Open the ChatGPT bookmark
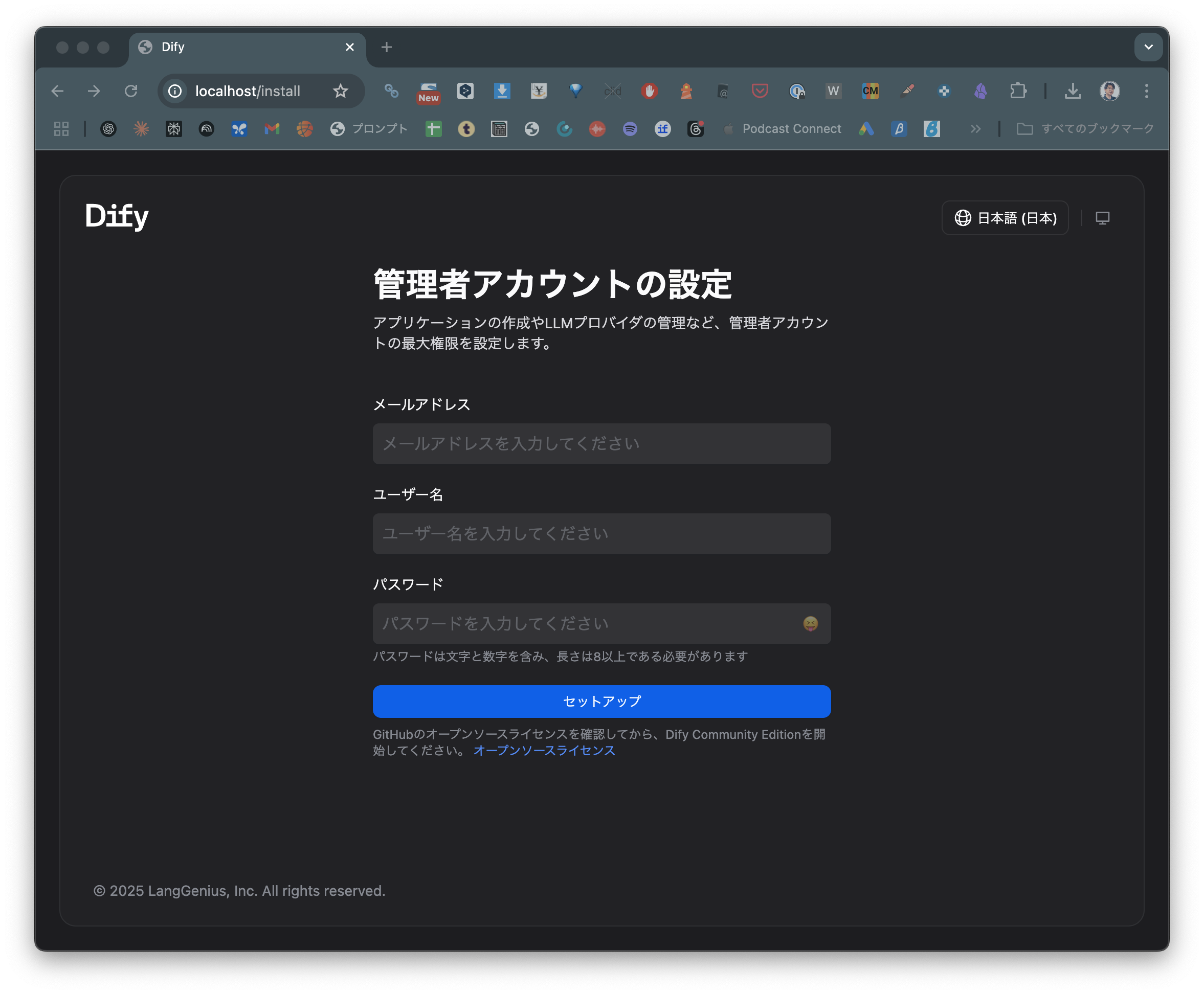Screen dimensions: 1204x994 point(108,129)
